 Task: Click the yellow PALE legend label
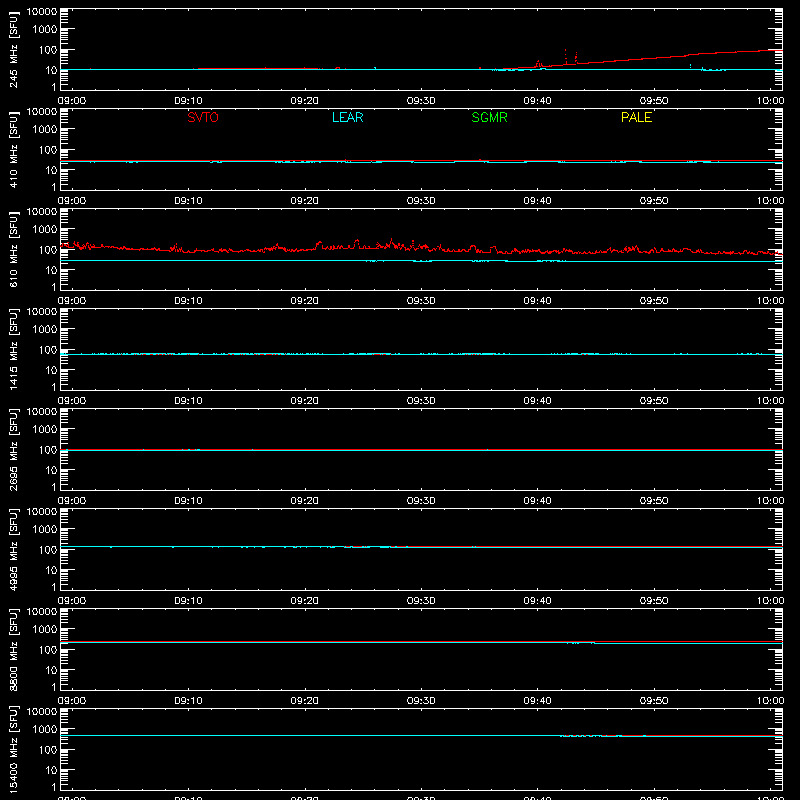pyautogui.click(x=636, y=117)
